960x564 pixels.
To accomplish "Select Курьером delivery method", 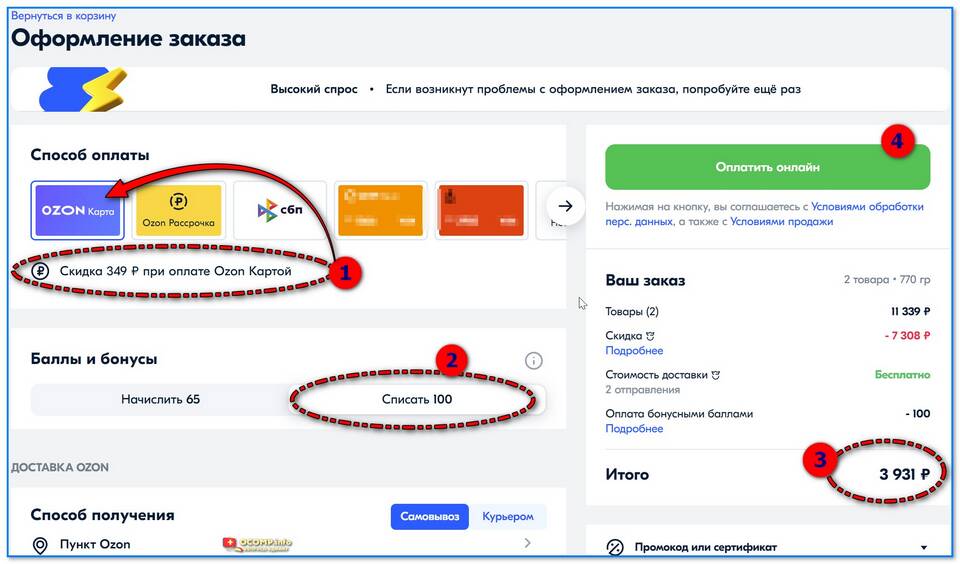I will (508, 516).
